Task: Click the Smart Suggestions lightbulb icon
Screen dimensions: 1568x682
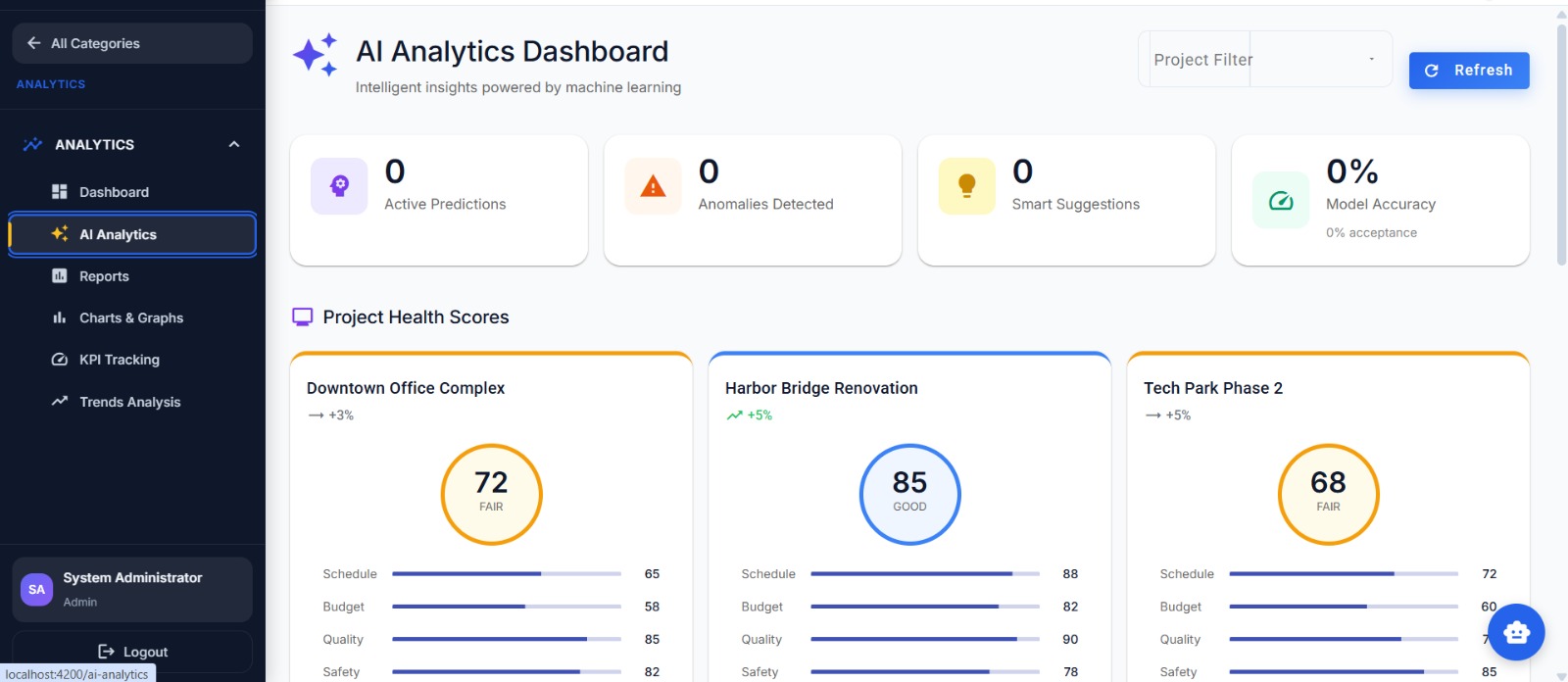Action: point(966,186)
